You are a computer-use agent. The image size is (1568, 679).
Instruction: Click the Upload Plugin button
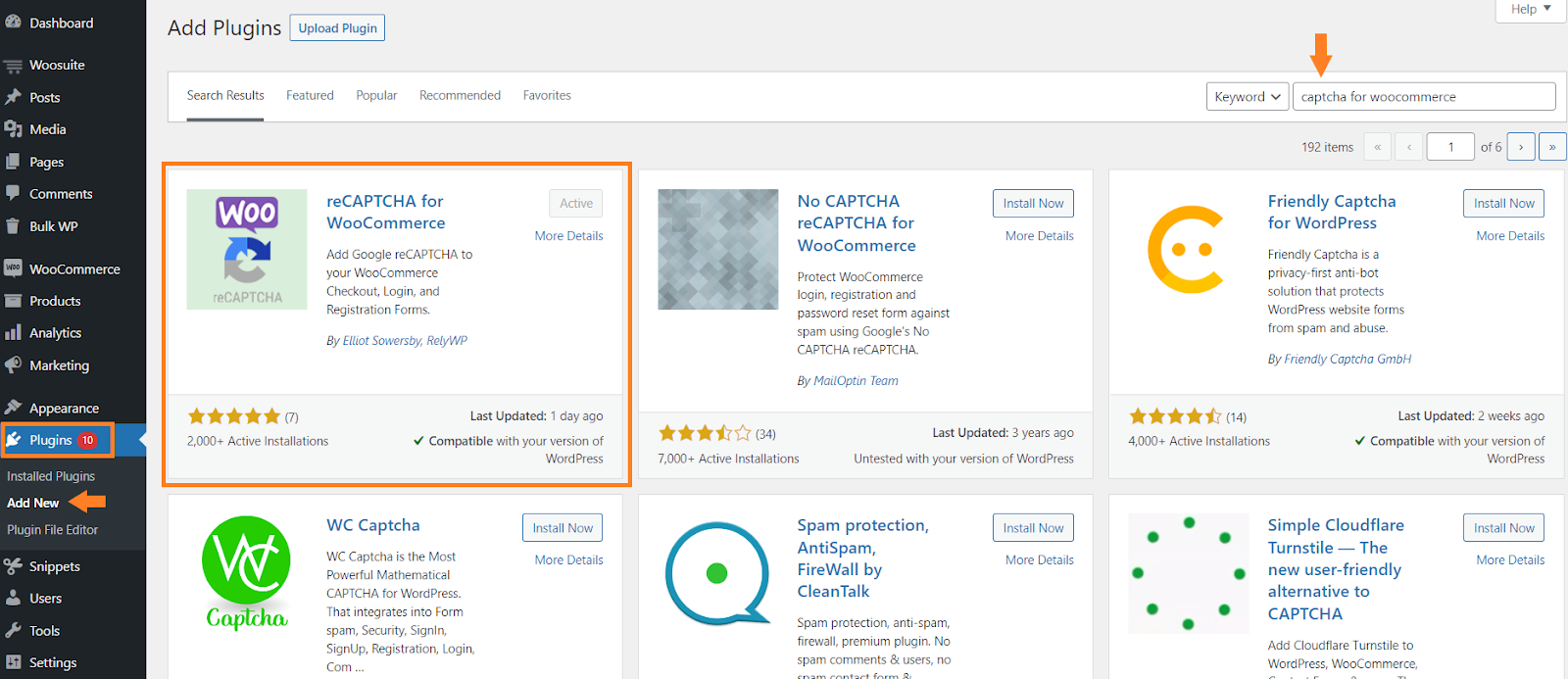tap(337, 27)
